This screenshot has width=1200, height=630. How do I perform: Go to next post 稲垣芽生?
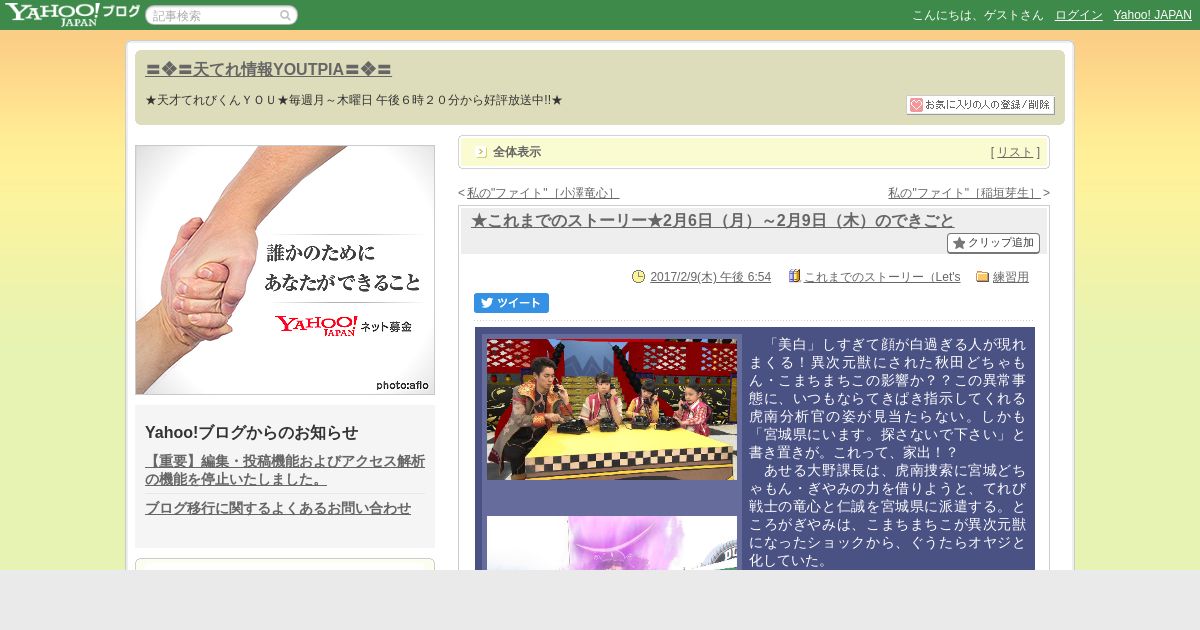pyautogui.click(x=965, y=193)
